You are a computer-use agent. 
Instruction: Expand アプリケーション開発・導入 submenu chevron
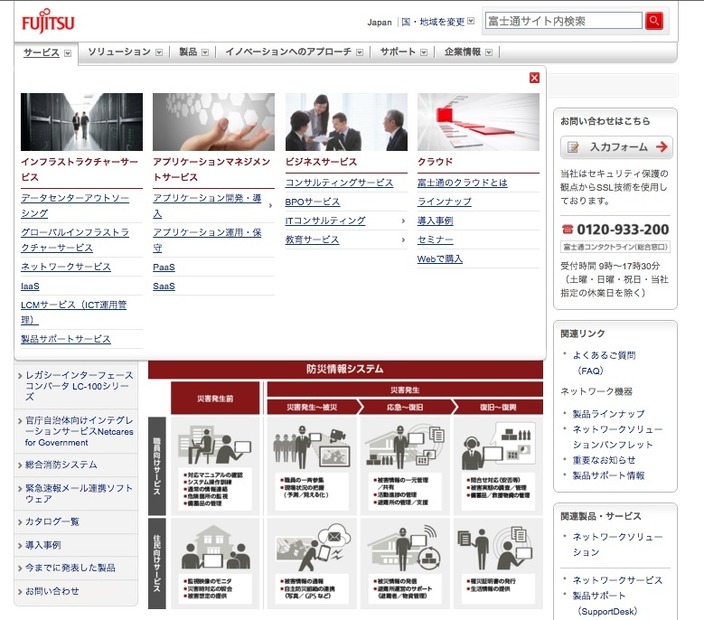pyautogui.click(x=270, y=206)
